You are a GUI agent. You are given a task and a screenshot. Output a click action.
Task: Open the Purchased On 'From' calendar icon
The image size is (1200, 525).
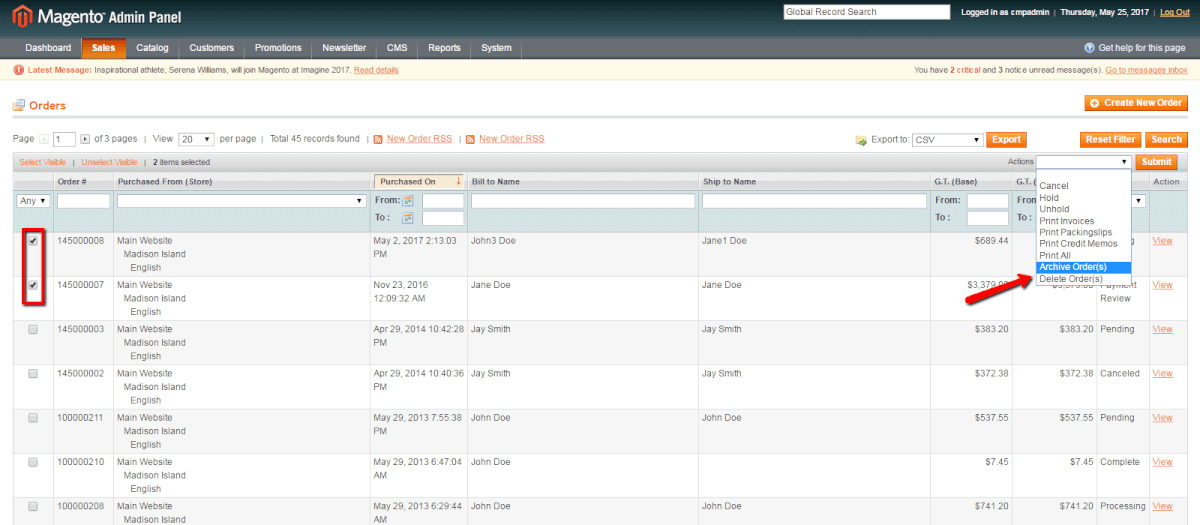[x=408, y=201]
